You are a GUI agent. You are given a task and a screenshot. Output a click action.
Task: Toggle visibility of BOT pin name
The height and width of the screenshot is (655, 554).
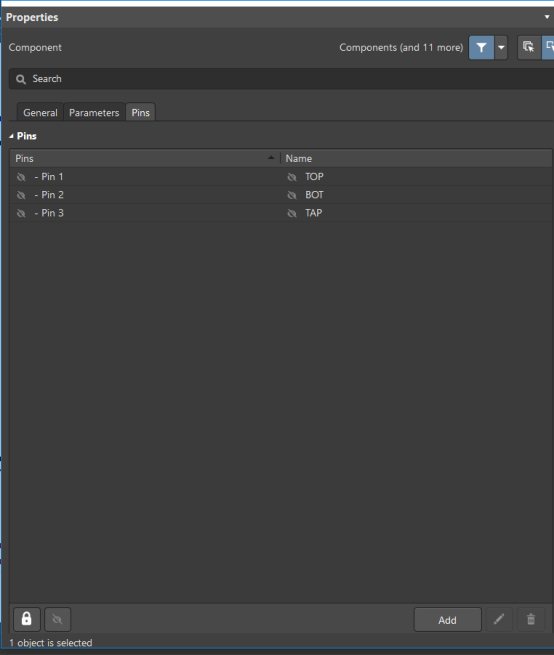(x=292, y=195)
